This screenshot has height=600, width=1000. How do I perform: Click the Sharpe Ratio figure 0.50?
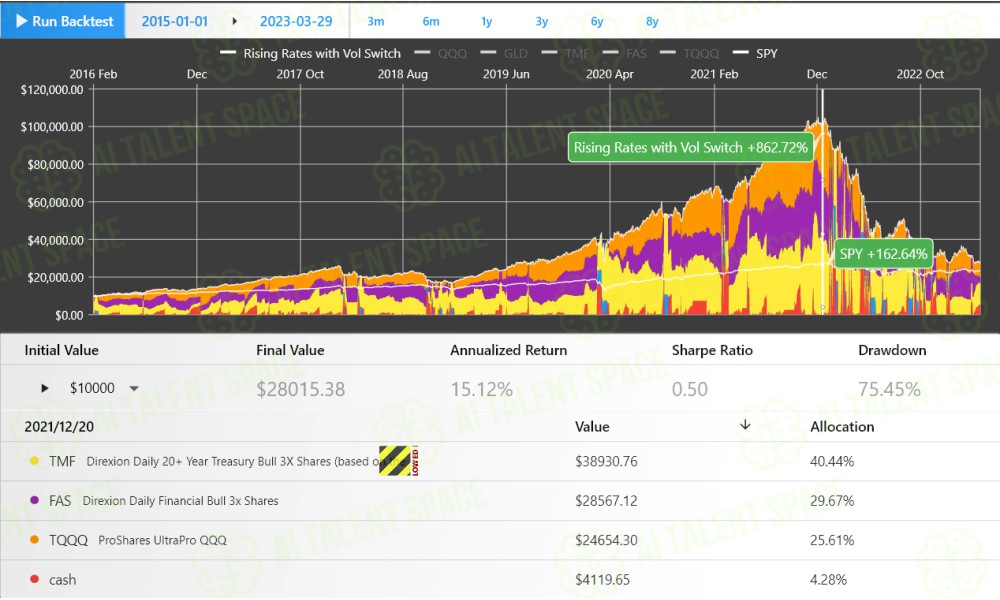click(x=689, y=389)
